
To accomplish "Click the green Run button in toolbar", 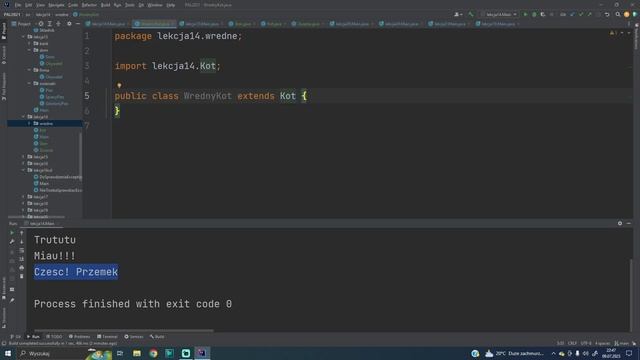I will tap(525, 14).
